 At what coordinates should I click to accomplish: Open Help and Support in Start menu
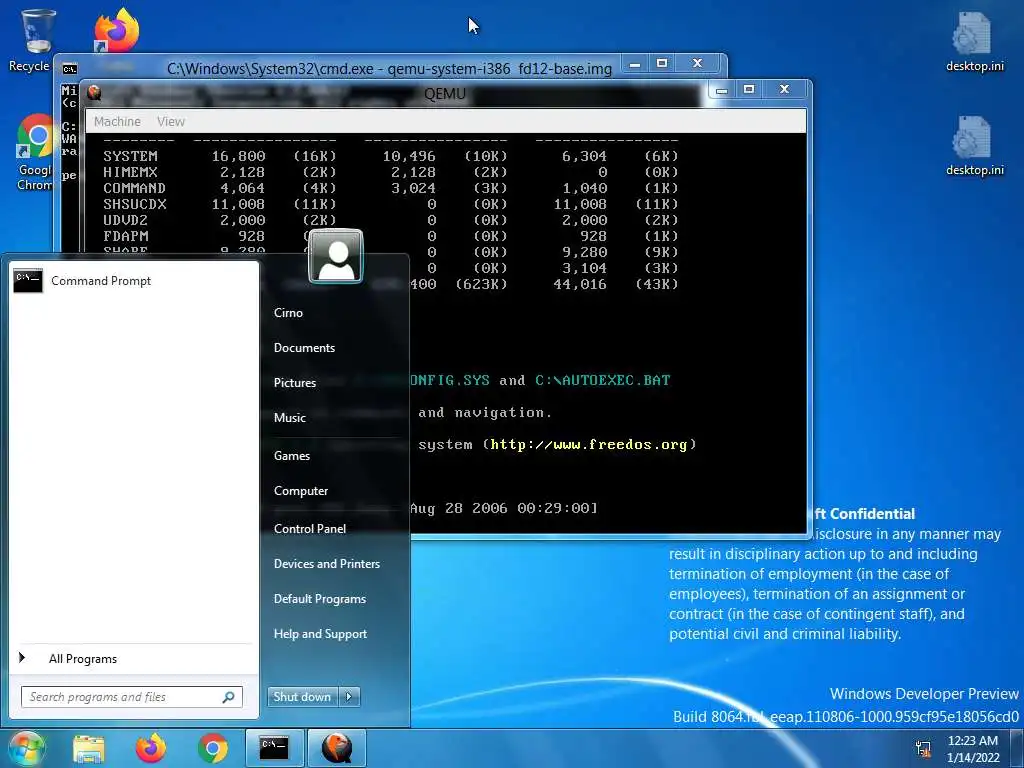(x=320, y=634)
